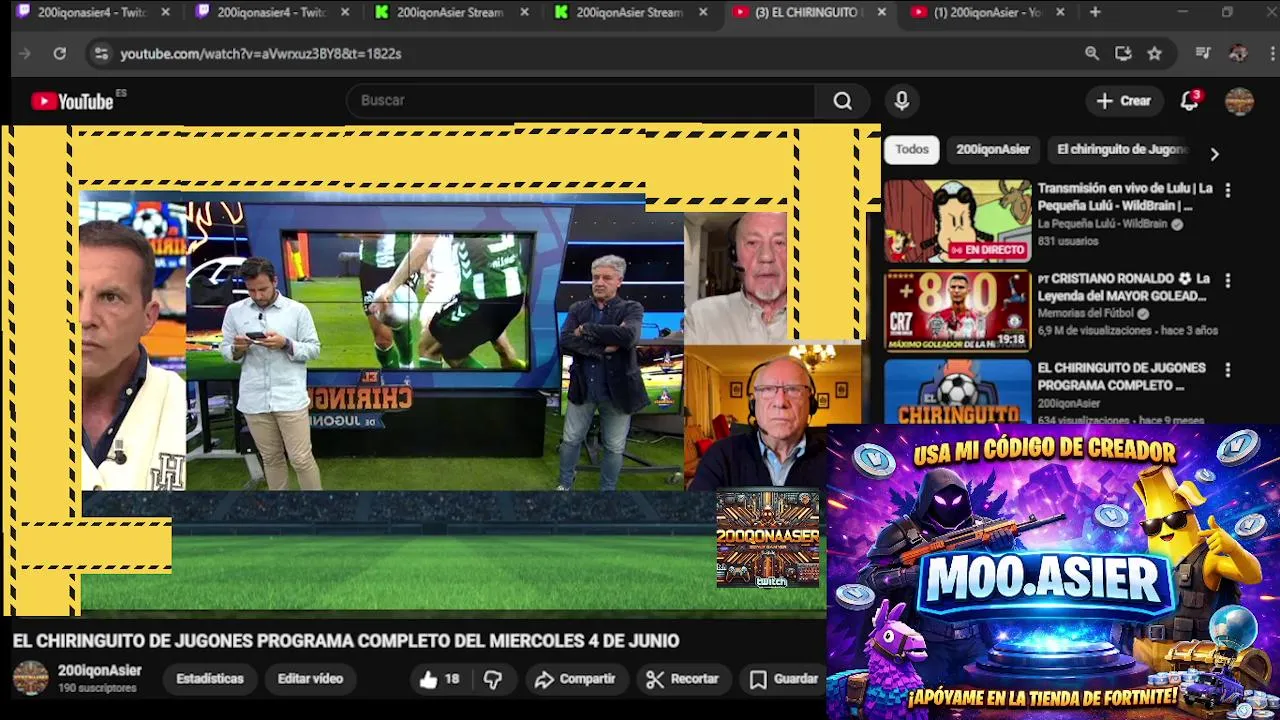1280x720 pixels.
Task: Reload the page with the refresh icon
Action: (60, 53)
